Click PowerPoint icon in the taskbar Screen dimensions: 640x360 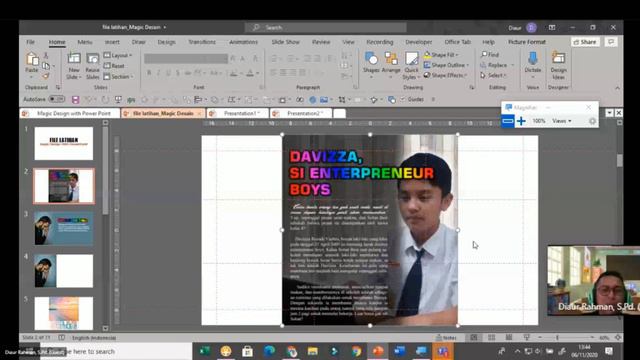tap(378, 351)
